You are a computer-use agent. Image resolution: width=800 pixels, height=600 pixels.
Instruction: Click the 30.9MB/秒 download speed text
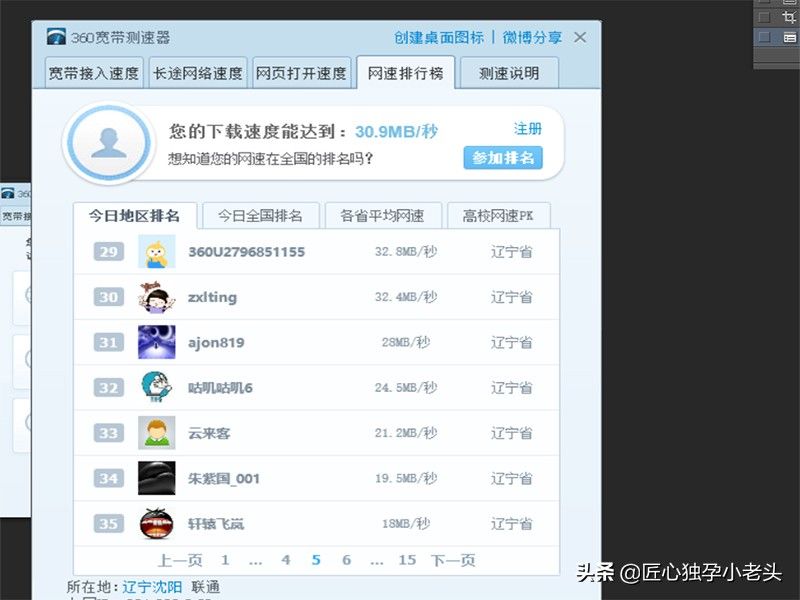(396, 132)
